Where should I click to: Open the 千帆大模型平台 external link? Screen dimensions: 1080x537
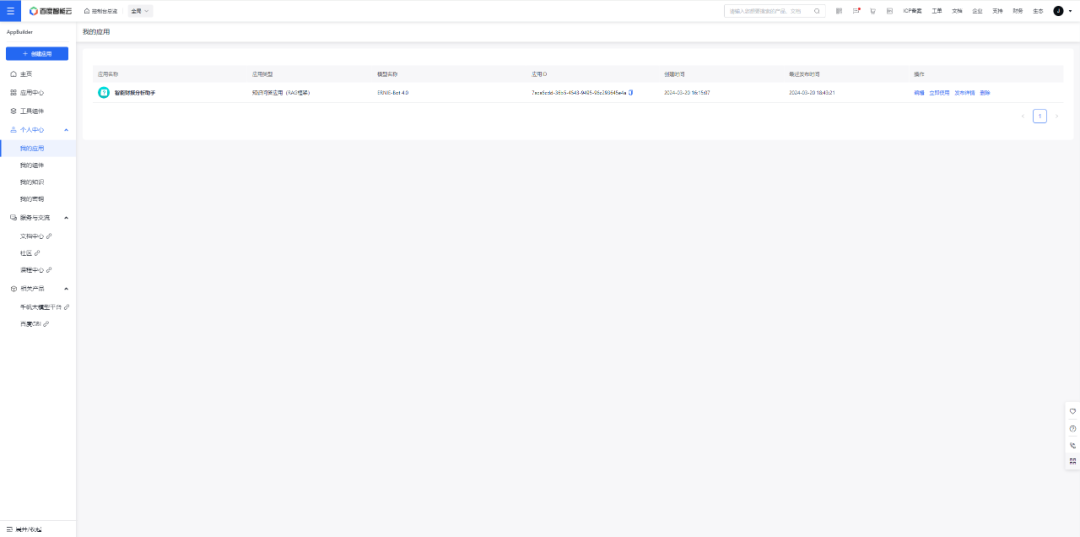[45, 306]
